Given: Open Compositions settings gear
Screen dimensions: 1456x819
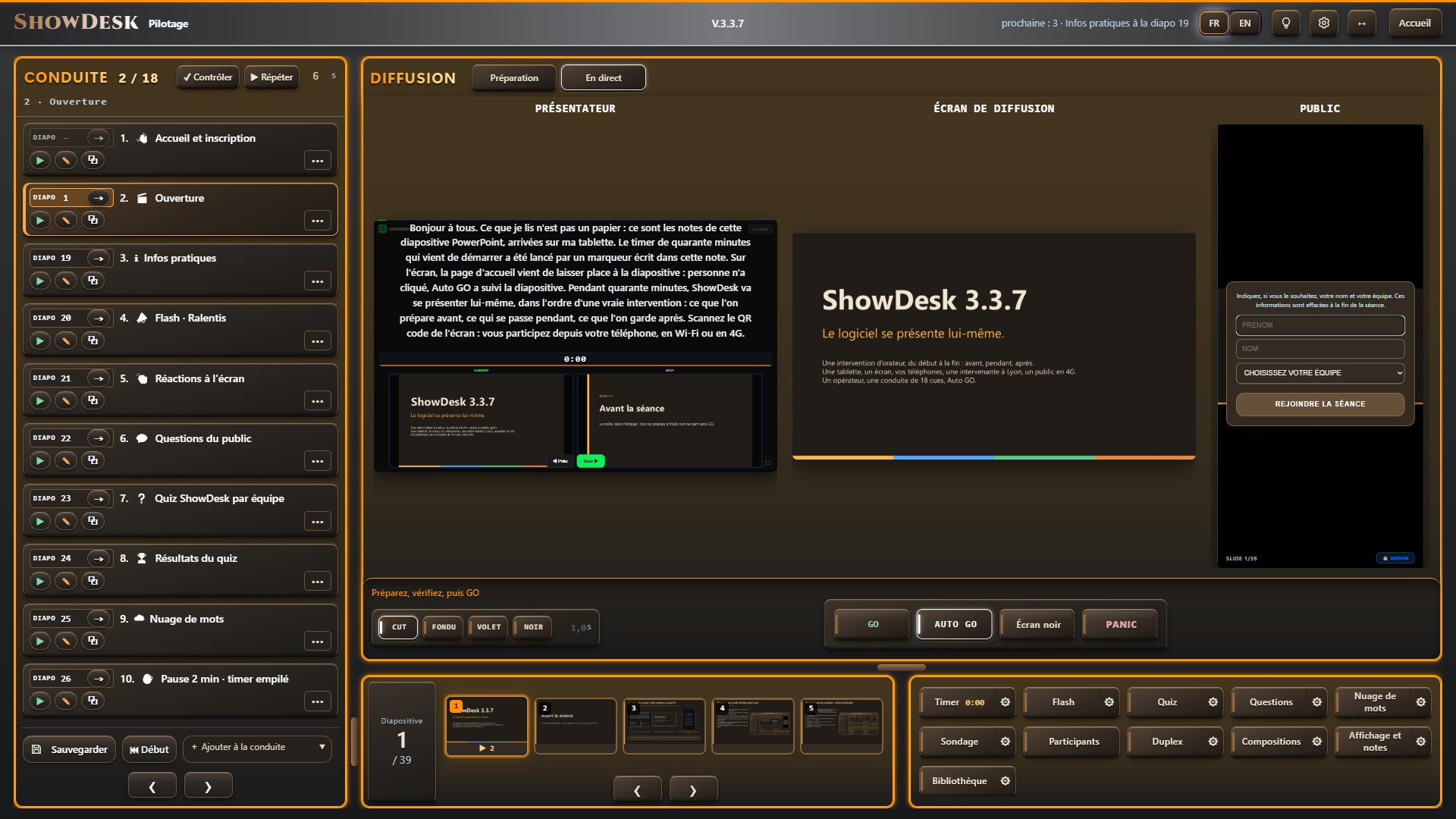Looking at the screenshot, I should click(x=1317, y=742).
